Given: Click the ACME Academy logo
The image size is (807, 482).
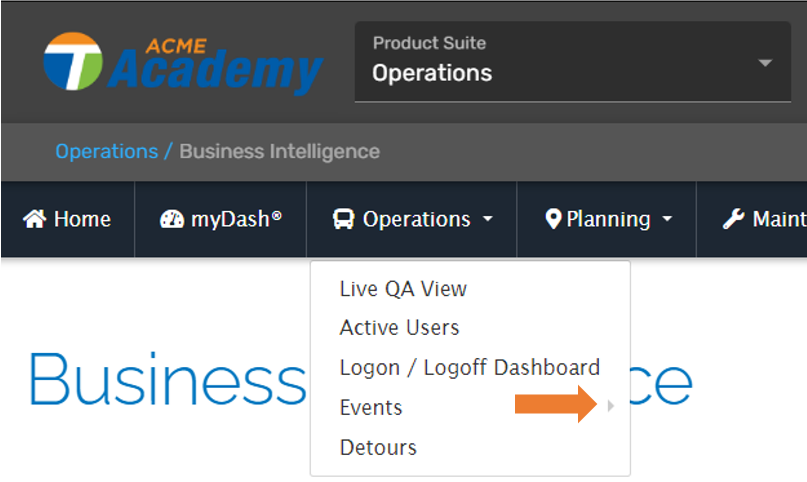Looking at the screenshot, I should (183, 64).
